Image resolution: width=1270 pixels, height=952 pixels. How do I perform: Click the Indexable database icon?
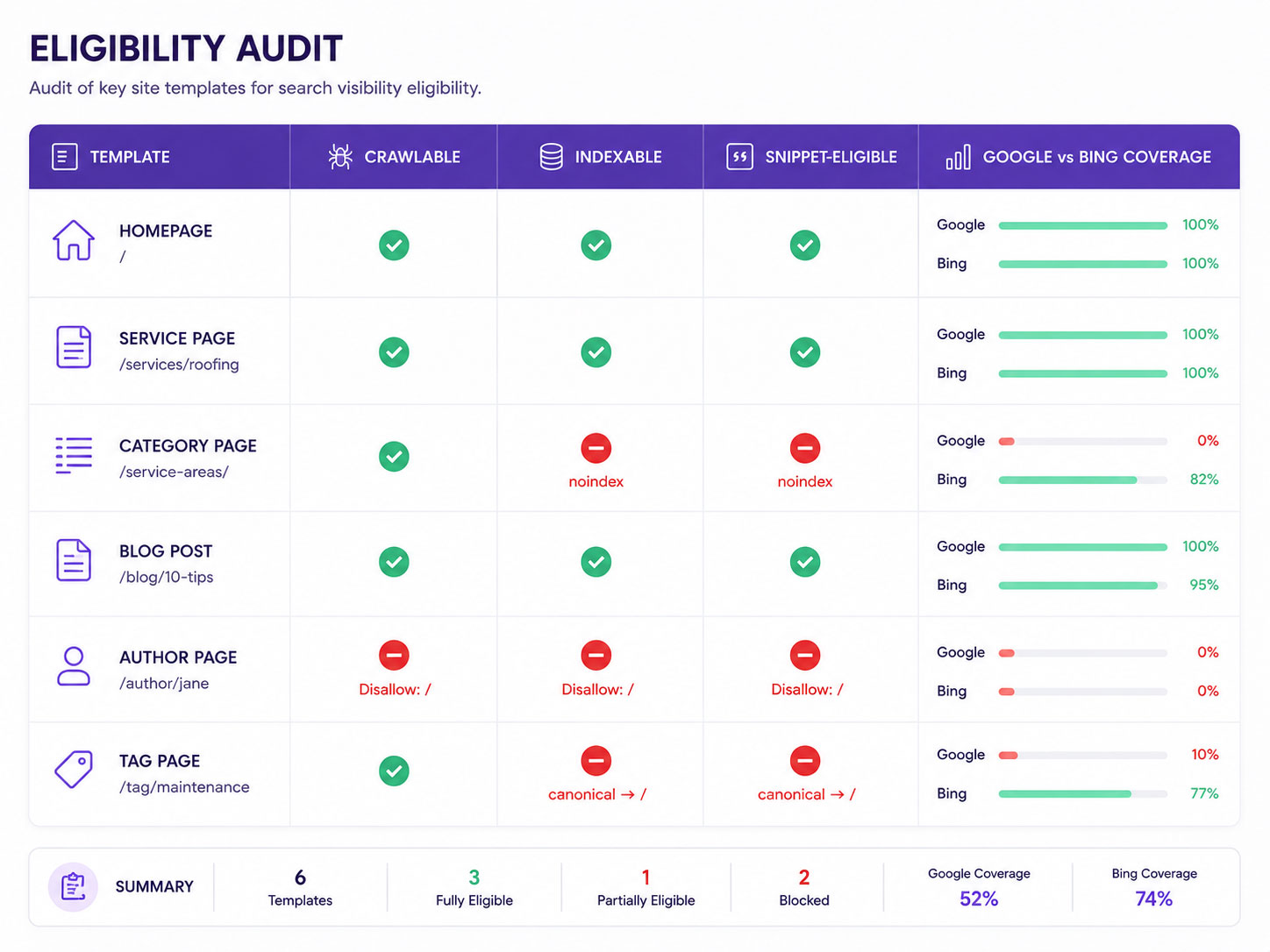click(x=552, y=157)
